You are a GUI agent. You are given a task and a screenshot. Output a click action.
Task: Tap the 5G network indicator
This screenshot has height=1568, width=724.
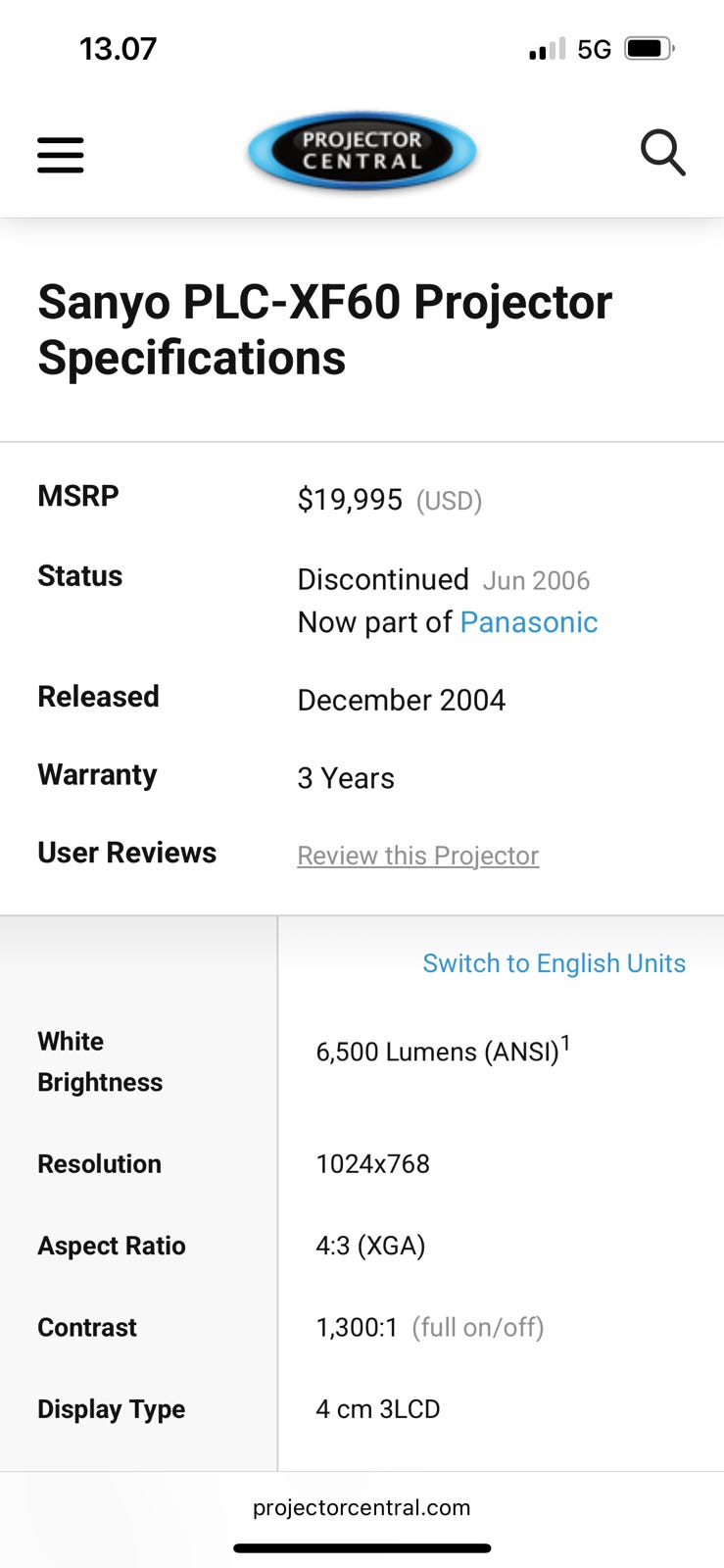point(594,49)
